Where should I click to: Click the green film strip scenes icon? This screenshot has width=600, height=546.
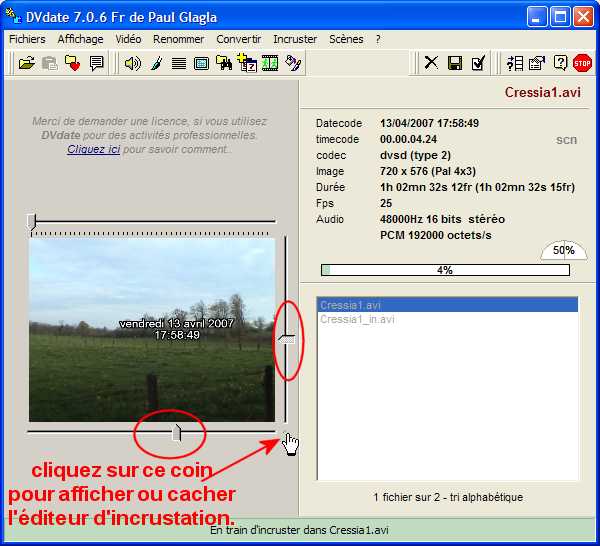(270, 63)
